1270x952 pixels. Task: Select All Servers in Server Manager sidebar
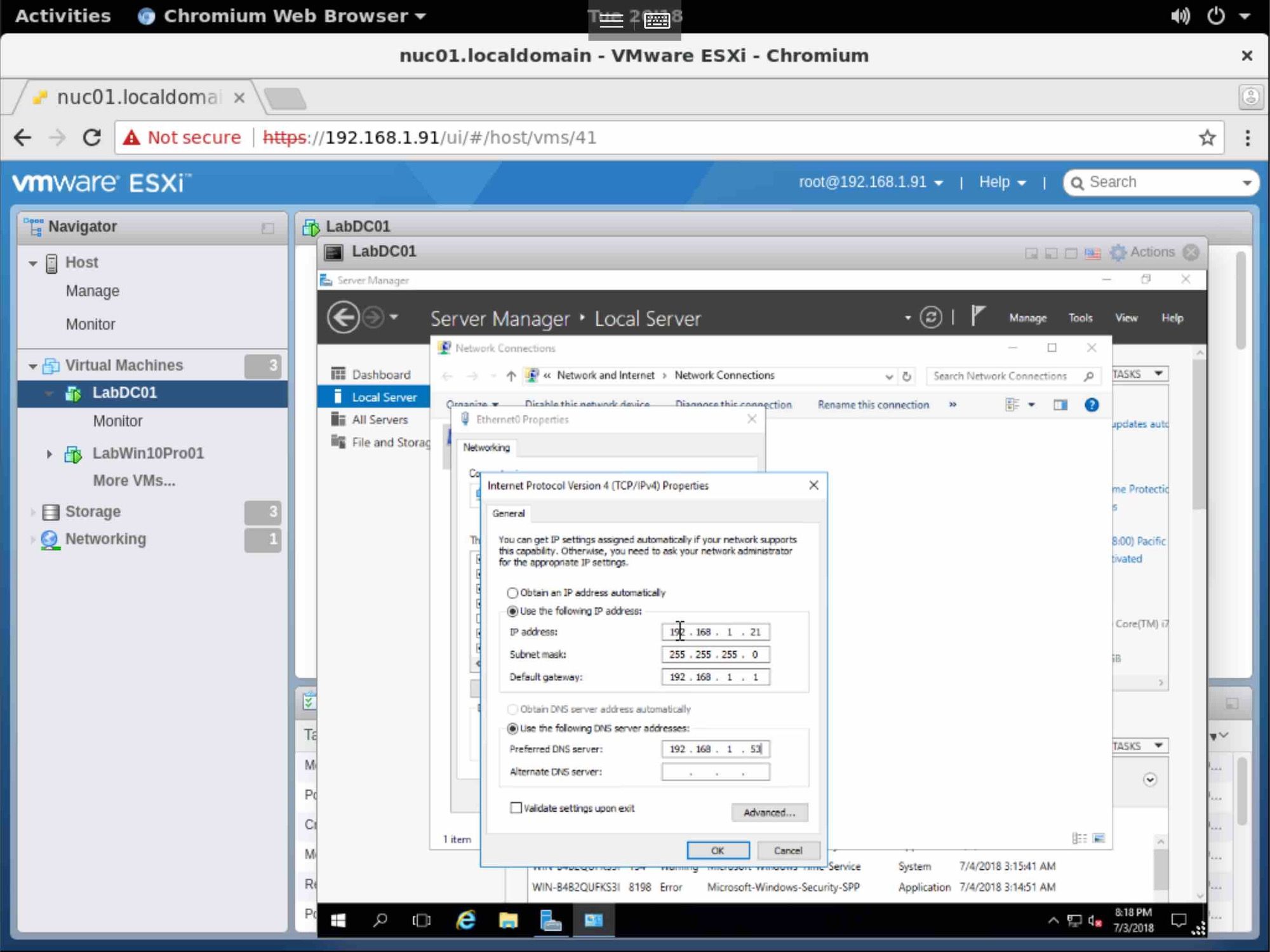click(380, 420)
